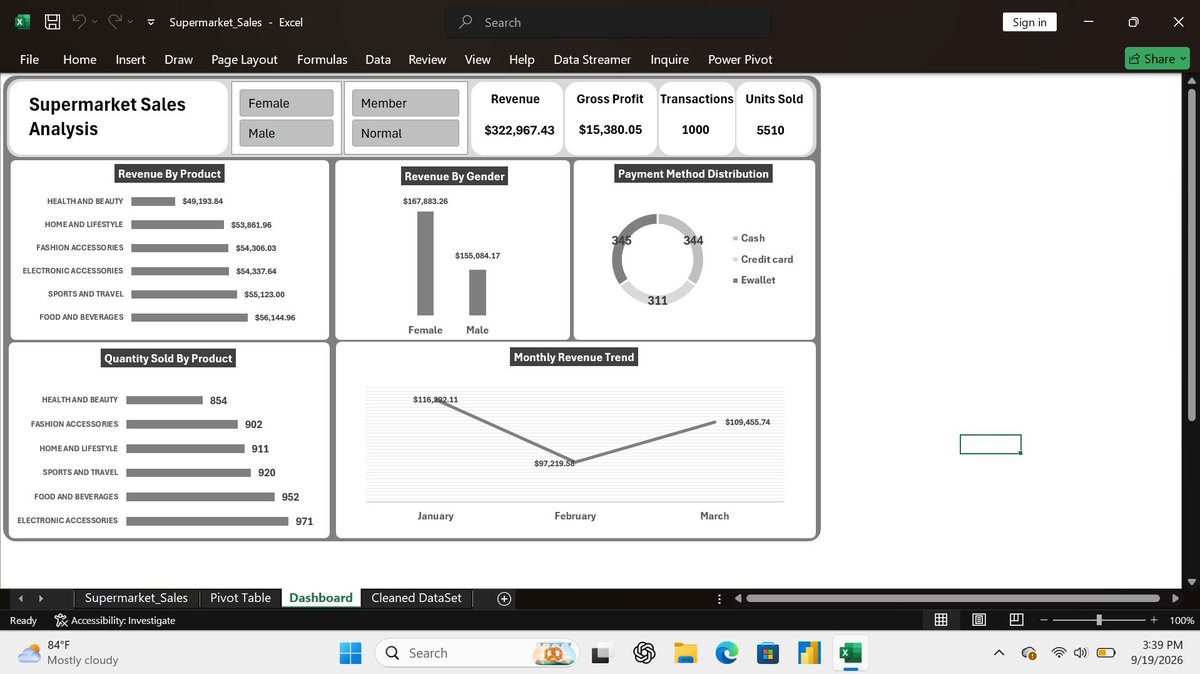Screen dimensions: 1200x674
Task: Click the Search box in title bar
Action: [x=608, y=22]
